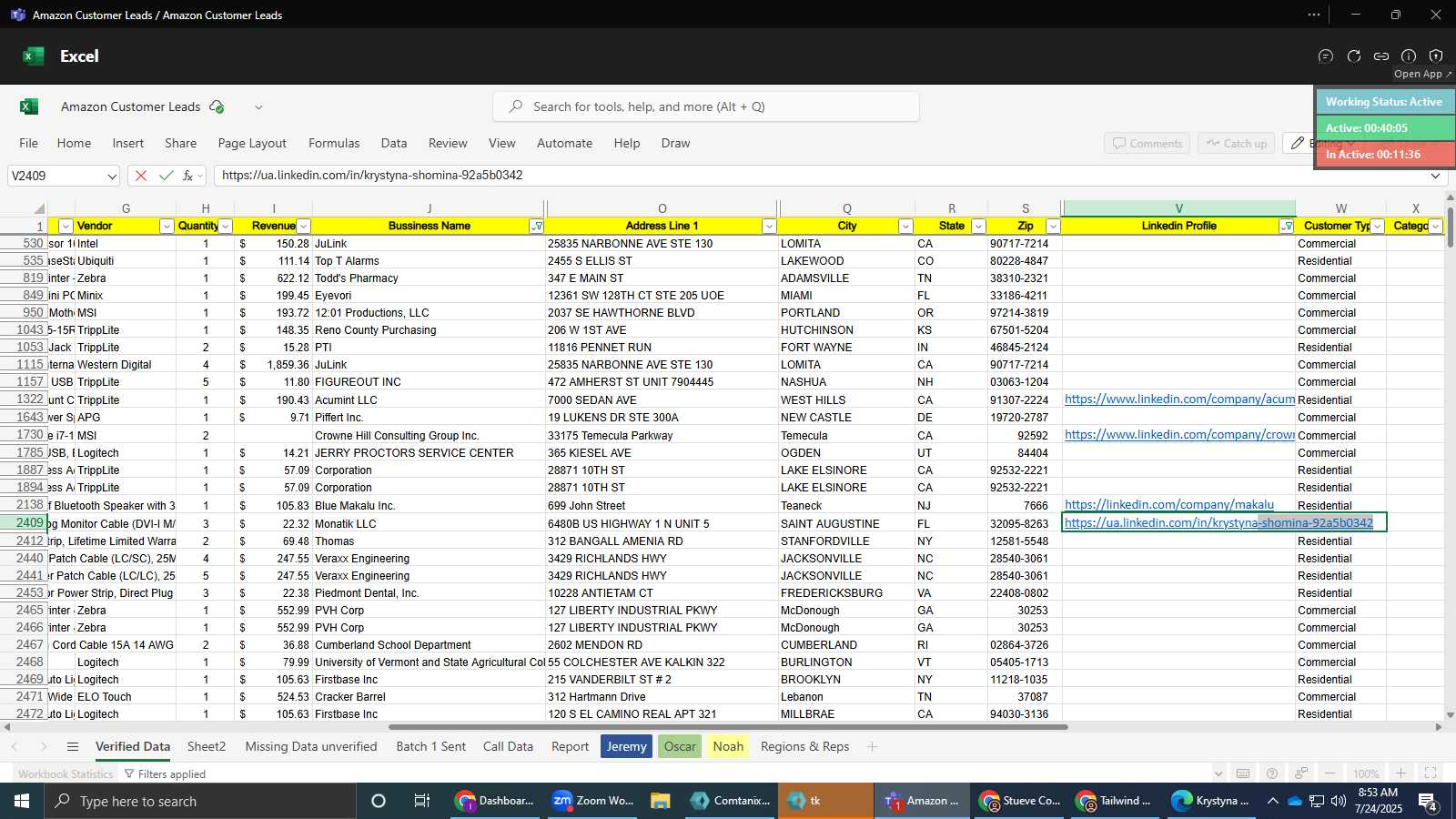Open the Draw tab

pos(675,143)
